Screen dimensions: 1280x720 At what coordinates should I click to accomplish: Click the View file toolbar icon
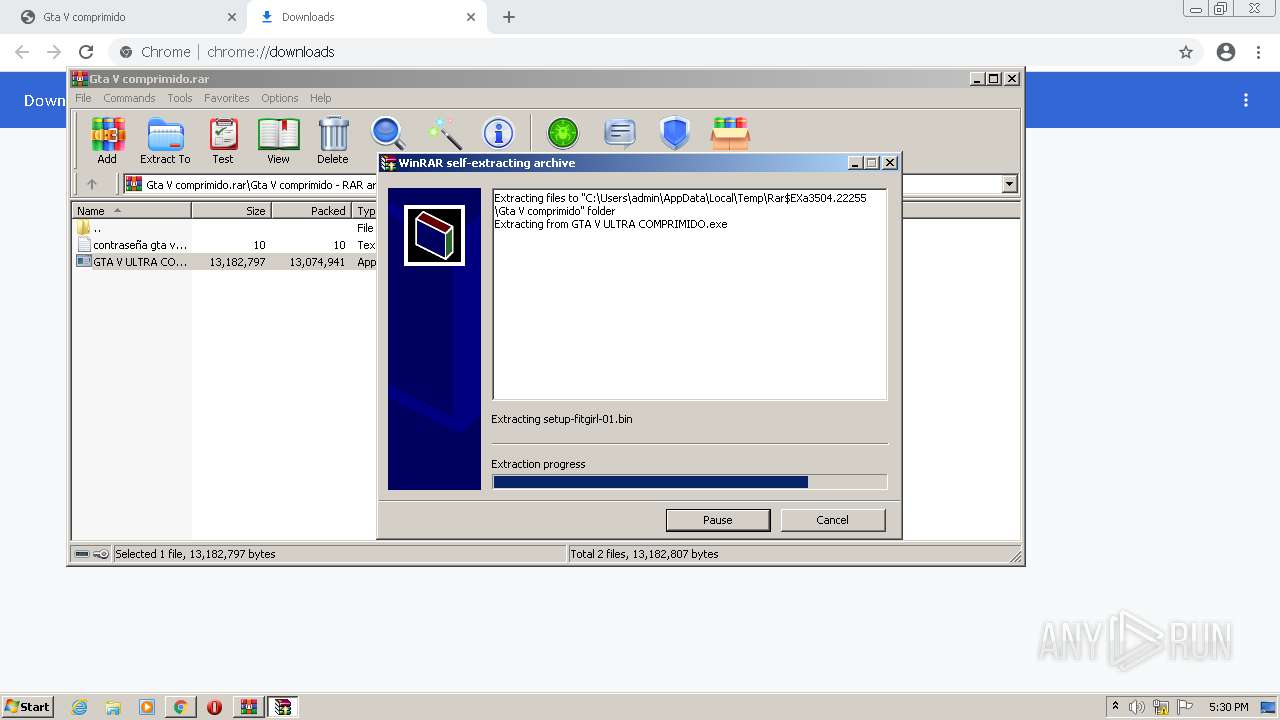278,140
